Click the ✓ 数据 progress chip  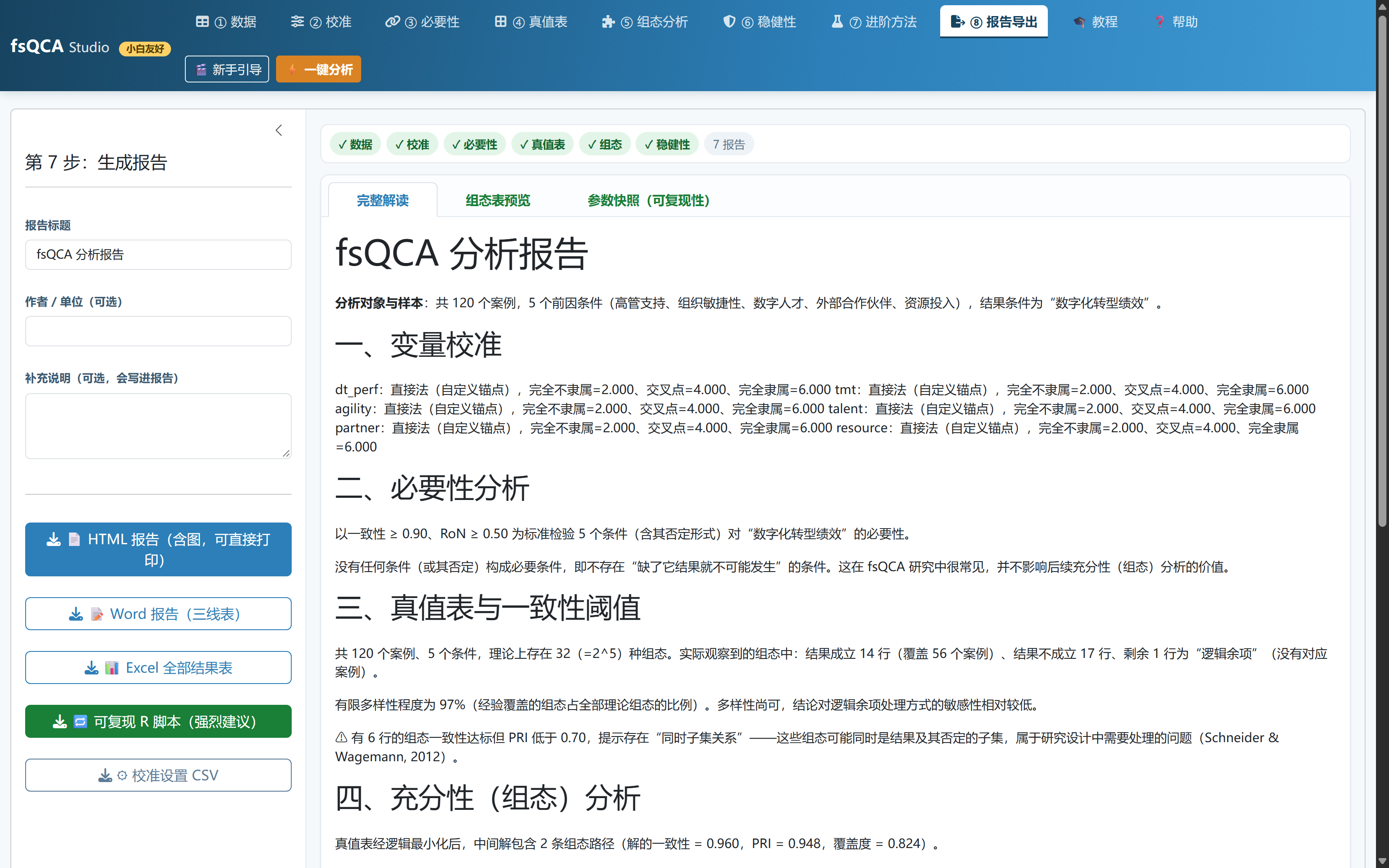pyautogui.click(x=355, y=144)
